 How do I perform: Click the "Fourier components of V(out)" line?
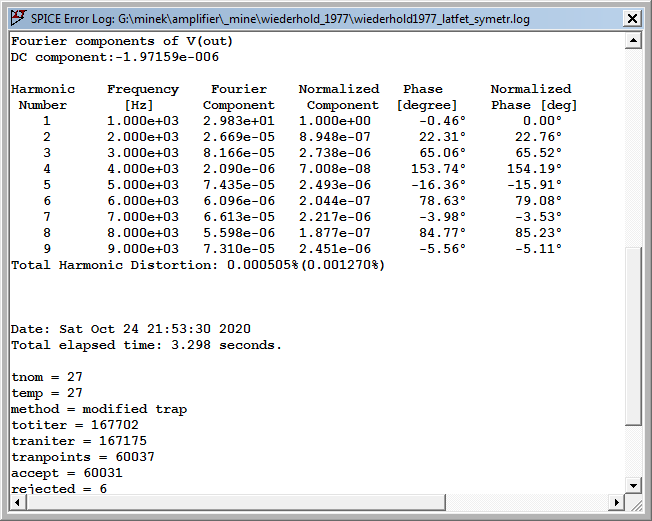click(x=122, y=41)
